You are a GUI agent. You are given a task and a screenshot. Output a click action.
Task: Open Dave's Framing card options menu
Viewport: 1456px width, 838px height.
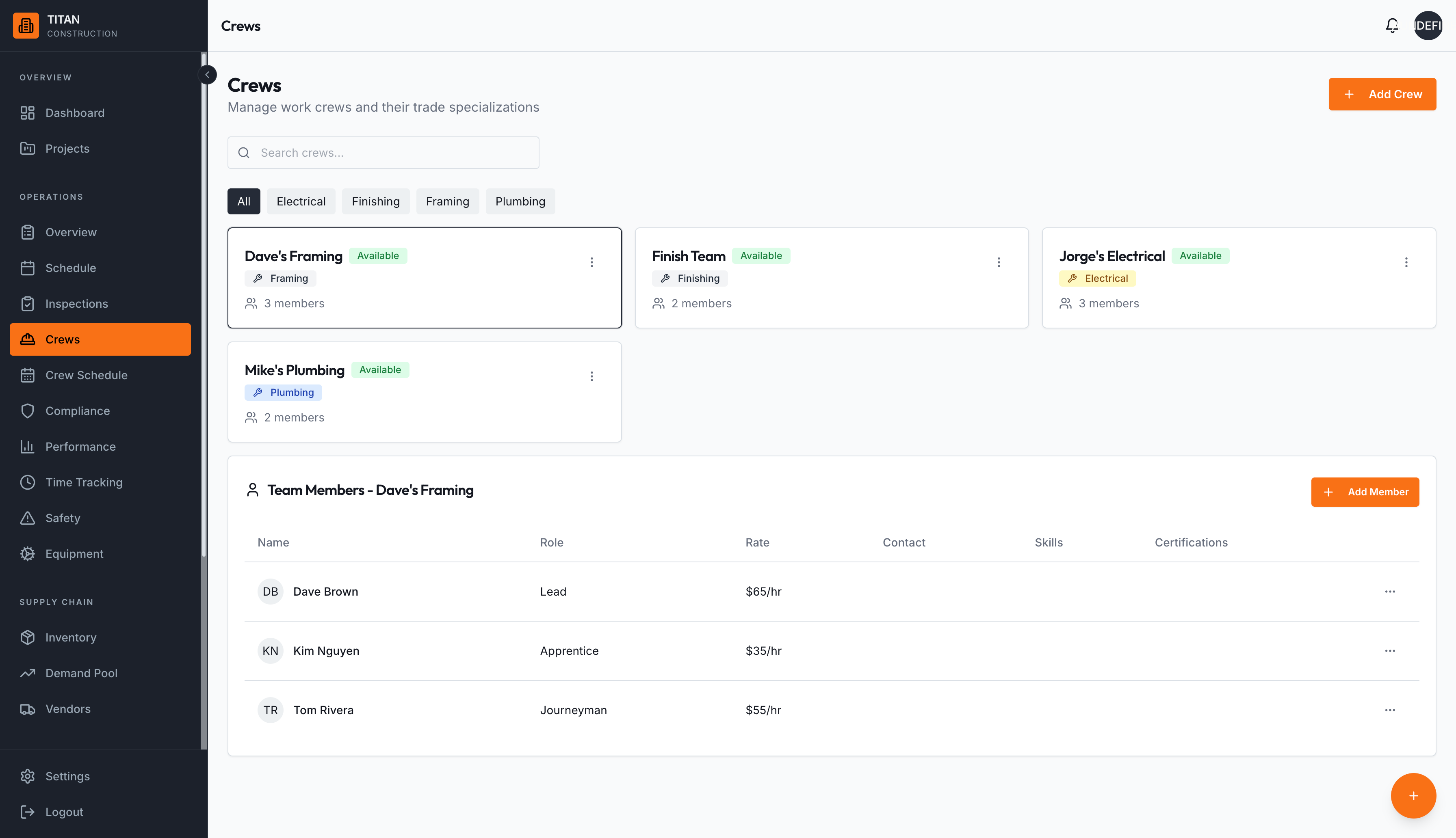(591, 262)
